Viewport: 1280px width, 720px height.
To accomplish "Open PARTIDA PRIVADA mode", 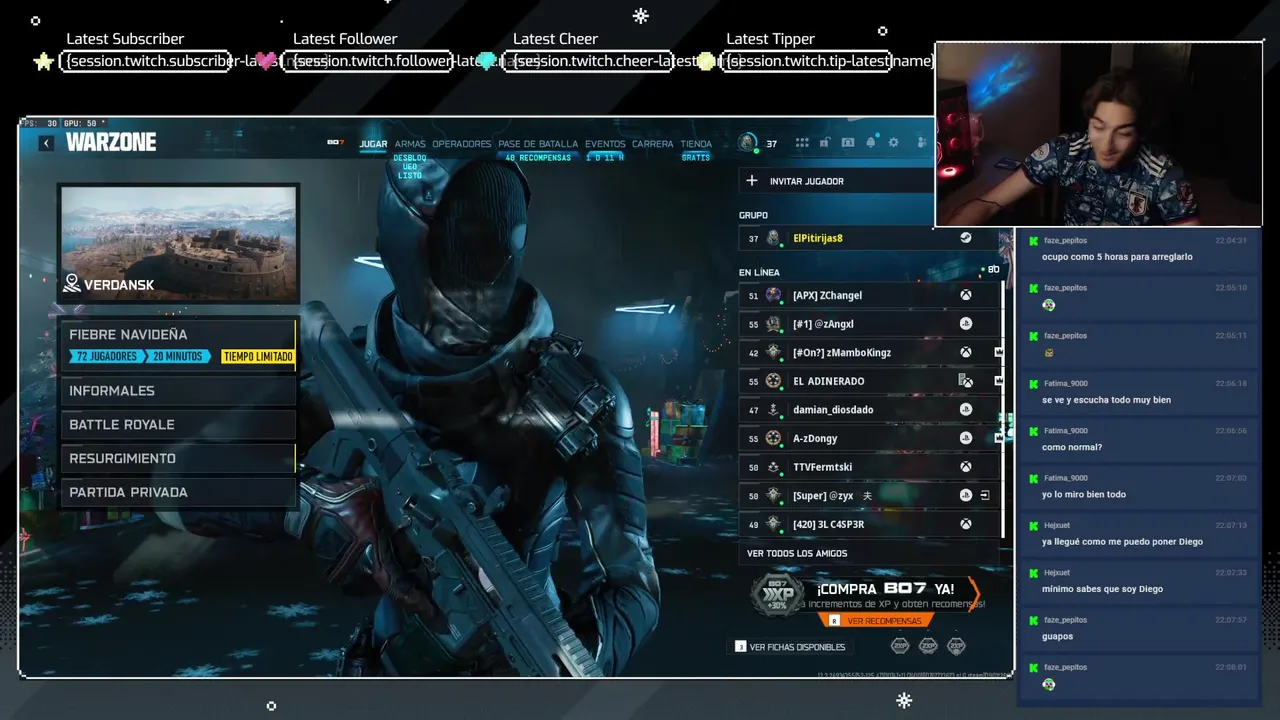I will coord(179,492).
